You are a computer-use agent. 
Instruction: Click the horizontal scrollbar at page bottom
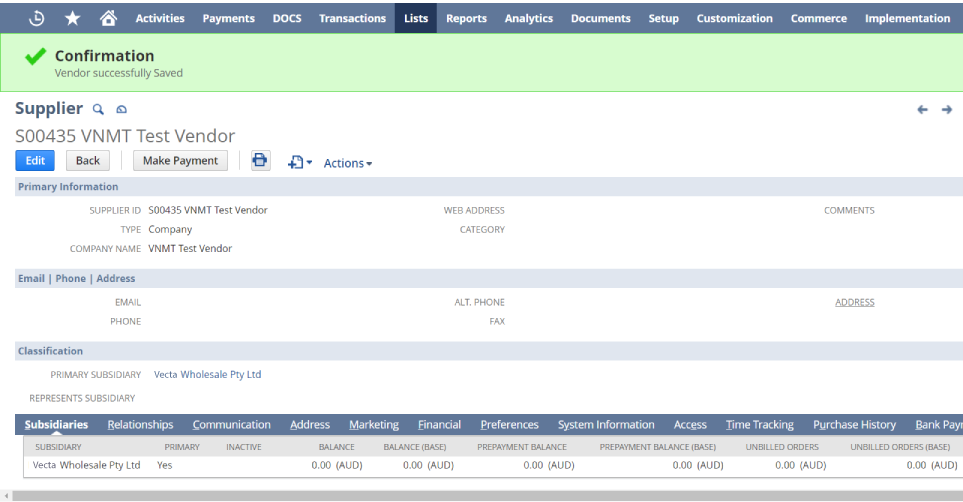488,496
